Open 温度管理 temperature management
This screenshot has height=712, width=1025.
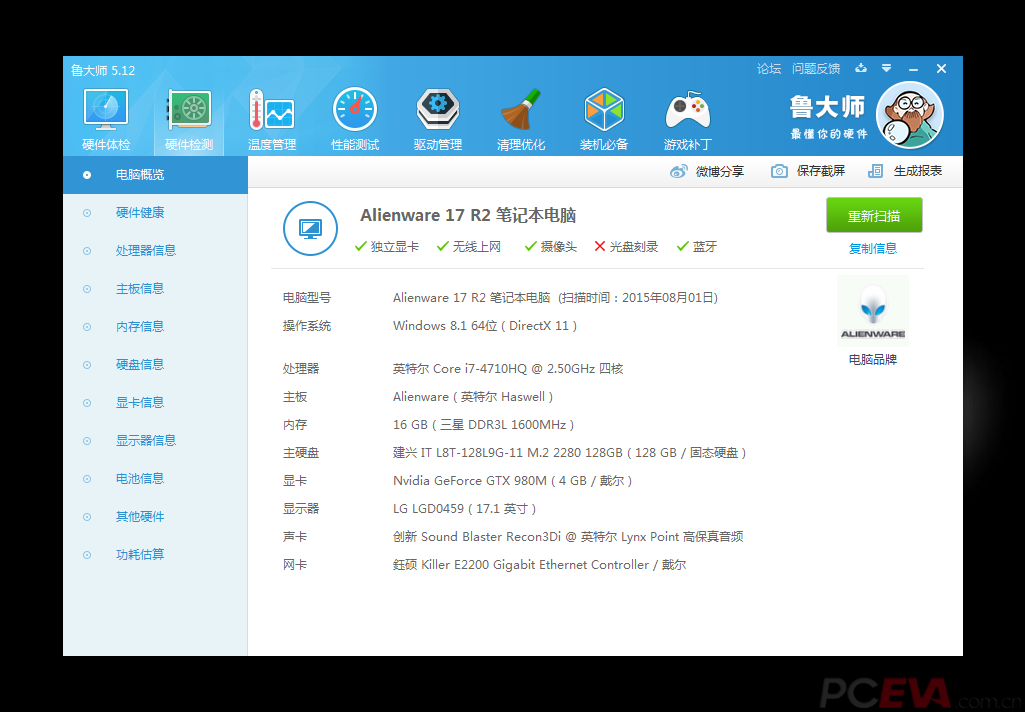(272, 119)
